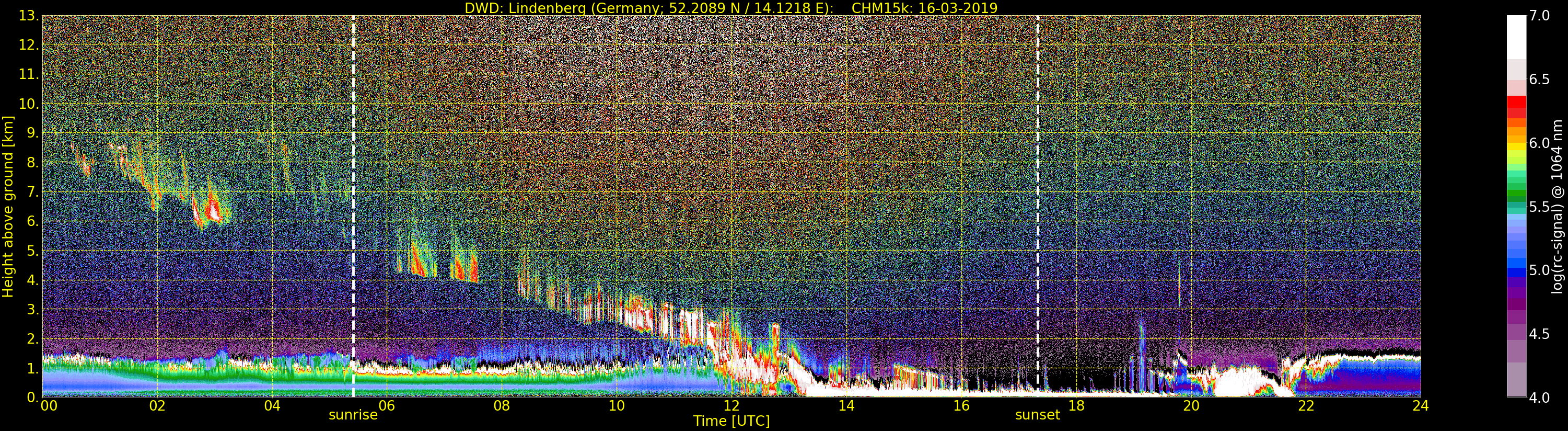Click the '12.' height tick label
The image size is (1568, 431).
point(29,45)
